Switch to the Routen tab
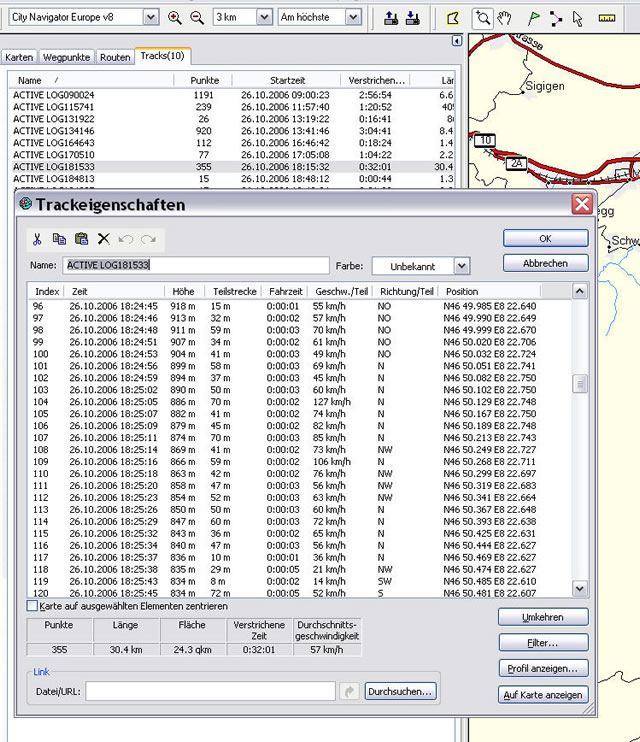The image size is (640, 742). click(x=115, y=57)
